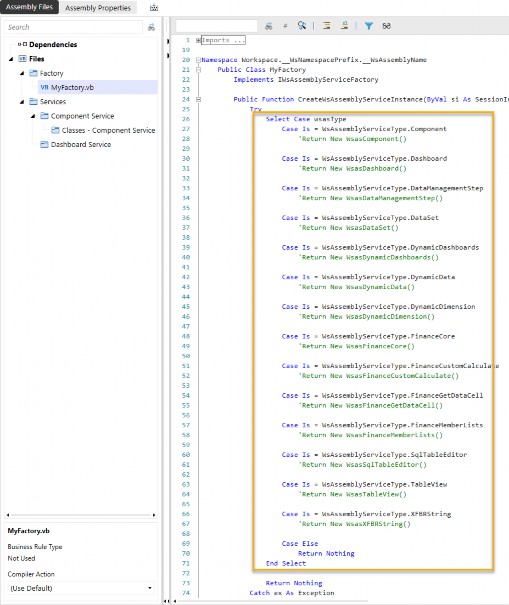Click the binoculars find icon in editor toolbar

269,26
